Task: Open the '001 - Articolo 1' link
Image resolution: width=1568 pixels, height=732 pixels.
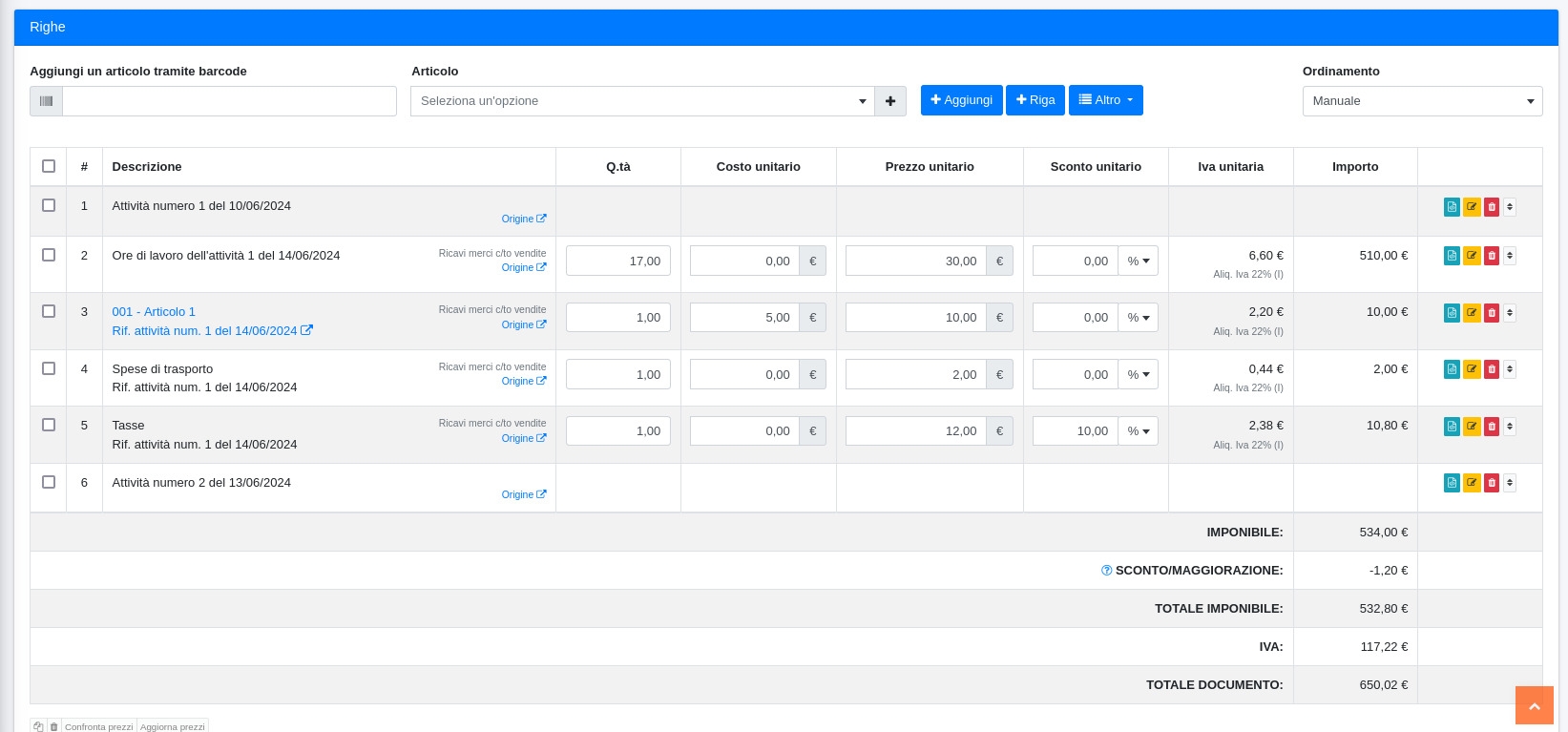Action: tap(154, 312)
